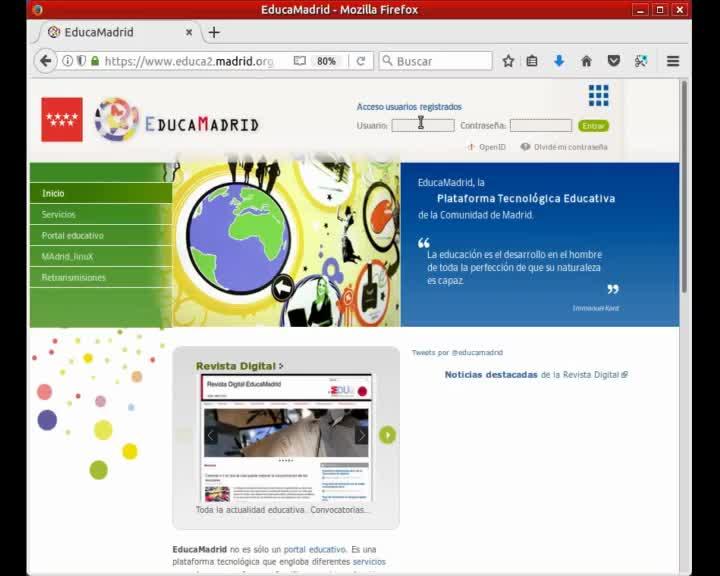This screenshot has height=576, width=720.
Task: Open Tweets por @educamadrid link
Action: point(457,353)
